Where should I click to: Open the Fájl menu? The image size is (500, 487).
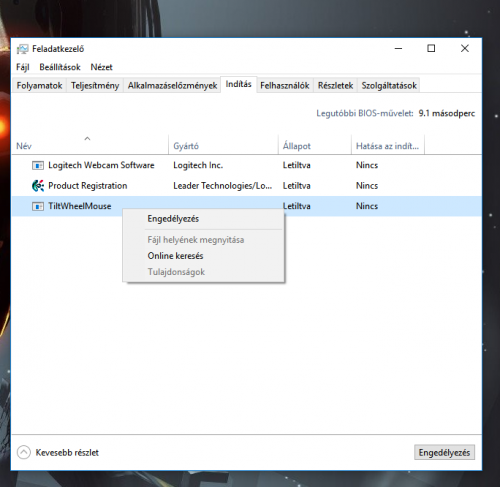[x=23, y=67]
